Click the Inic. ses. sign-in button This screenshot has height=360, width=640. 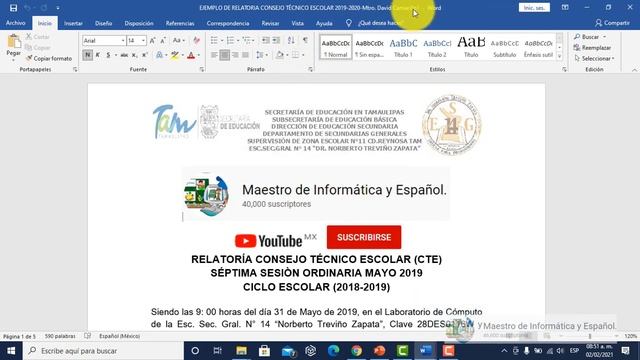click(x=534, y=8)
